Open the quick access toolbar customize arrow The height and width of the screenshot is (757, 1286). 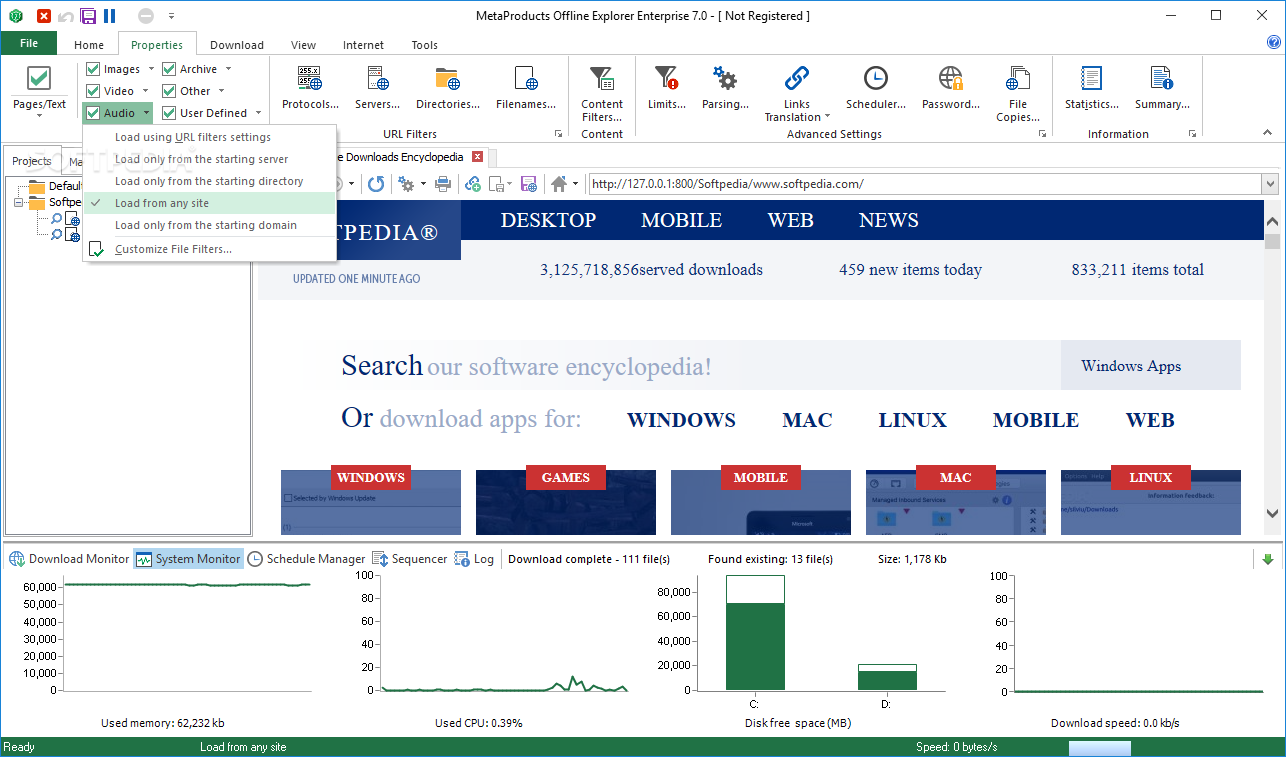pos(171,16)
